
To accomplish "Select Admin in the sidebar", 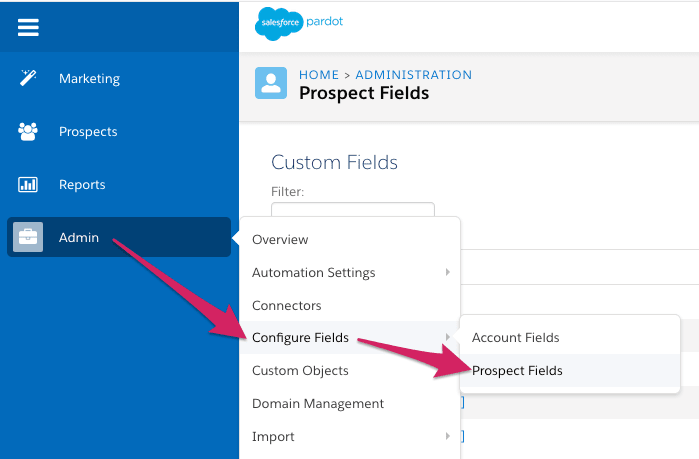I will pos(119,237).
